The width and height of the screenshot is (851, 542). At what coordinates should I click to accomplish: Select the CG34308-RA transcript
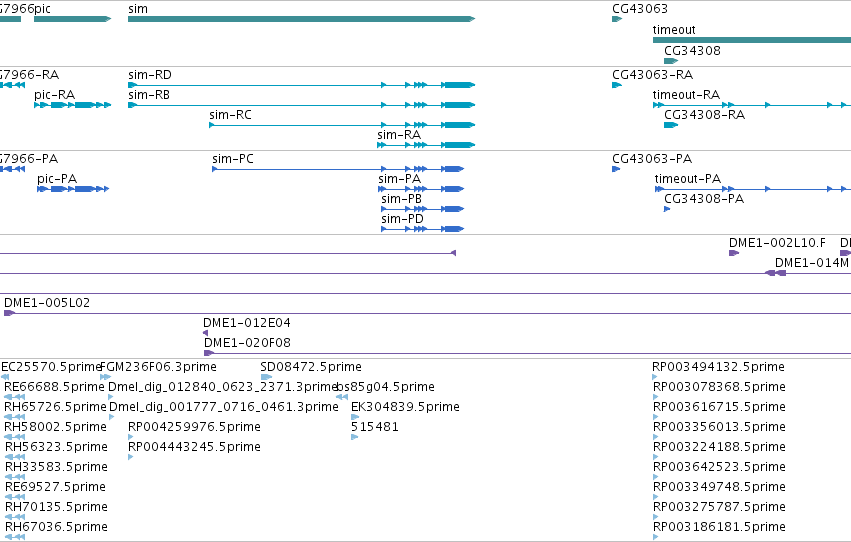point(671,125)
